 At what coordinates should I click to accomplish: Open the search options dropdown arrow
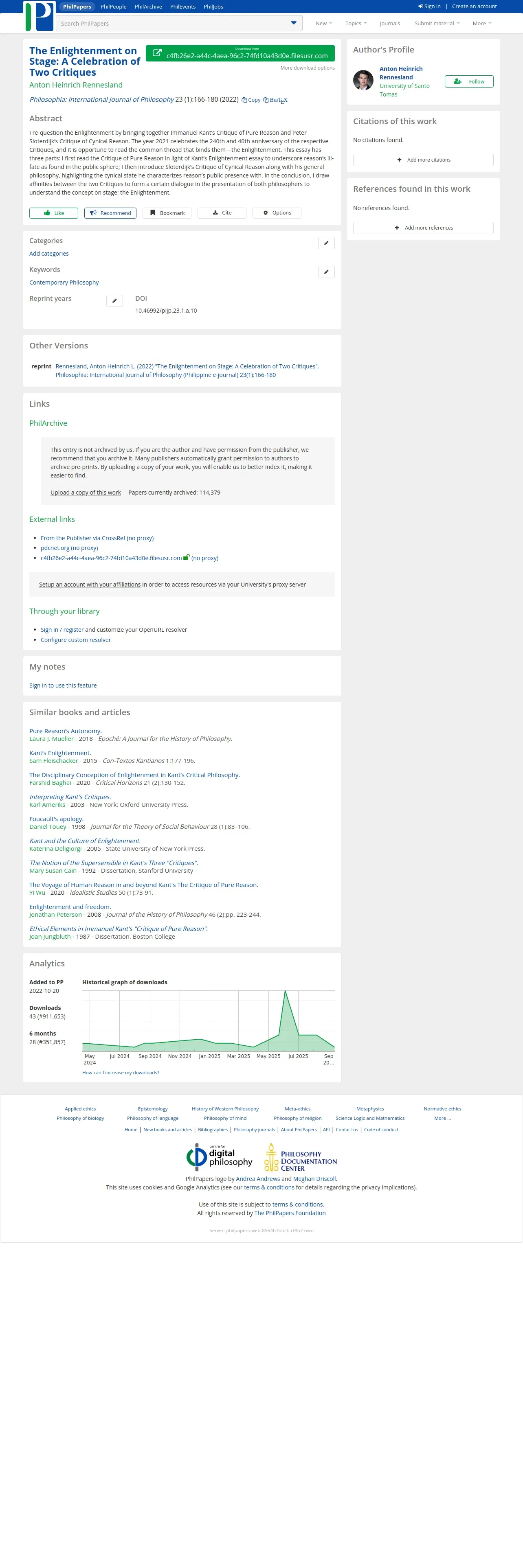click(x=293, y=23)
